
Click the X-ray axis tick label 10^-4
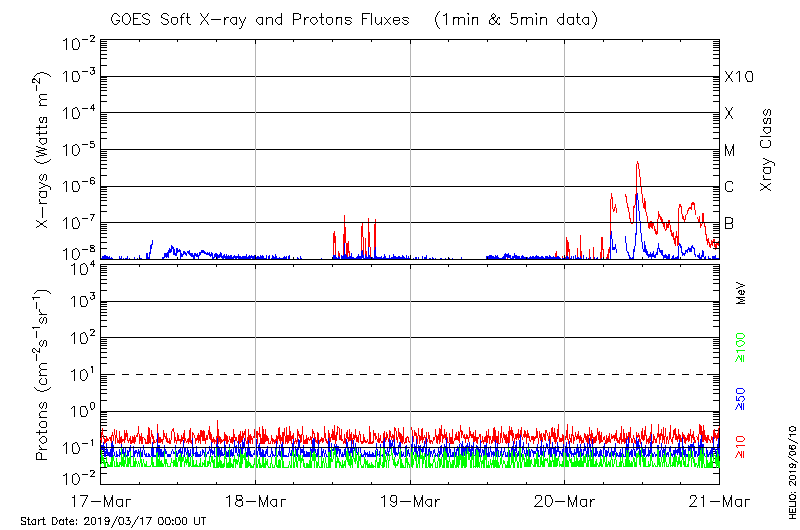pos(79,112)
